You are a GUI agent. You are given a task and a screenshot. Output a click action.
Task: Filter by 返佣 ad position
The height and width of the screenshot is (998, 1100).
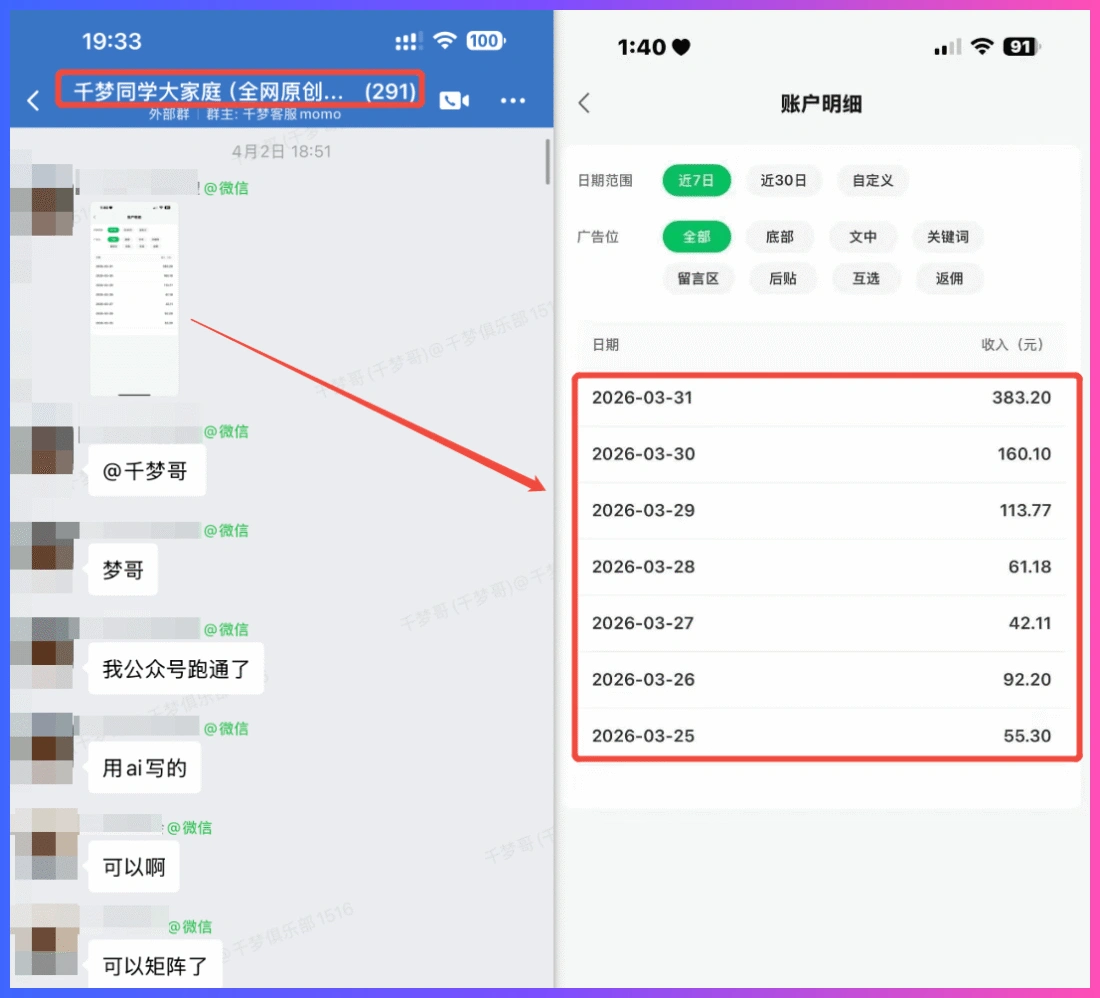tap(949, 278)
